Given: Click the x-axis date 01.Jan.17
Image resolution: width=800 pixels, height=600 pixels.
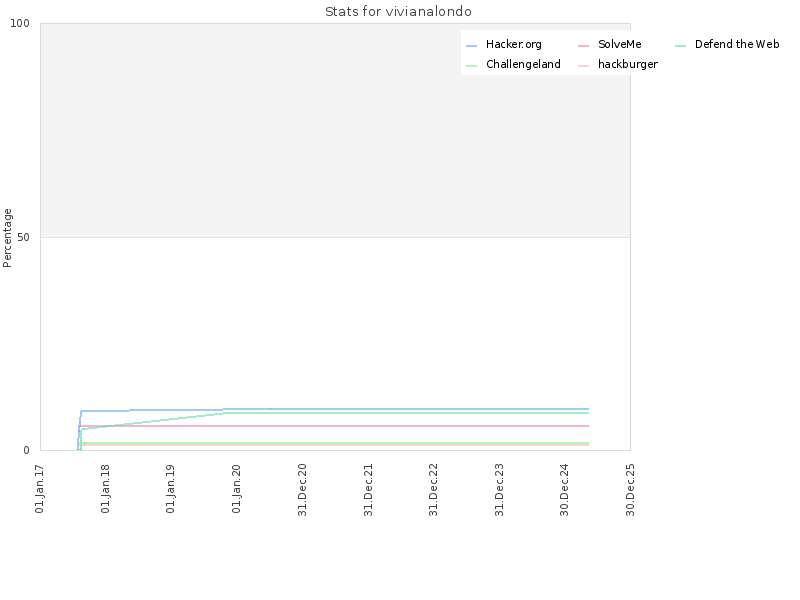Looking at the screenshot, I should pos(40,489).
